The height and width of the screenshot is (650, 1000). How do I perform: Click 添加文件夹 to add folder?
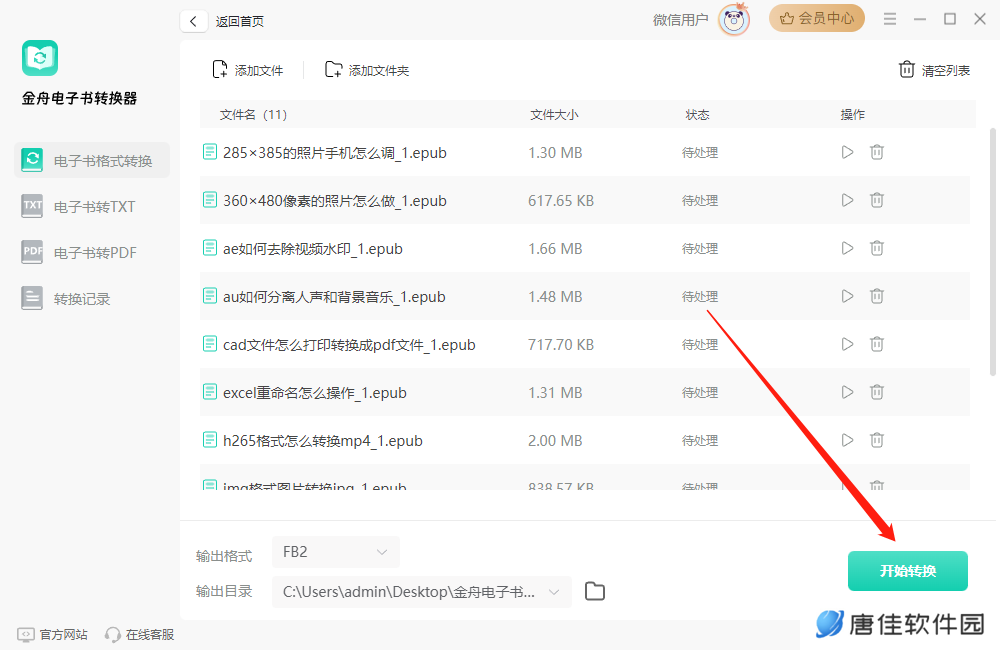(367, 70)
